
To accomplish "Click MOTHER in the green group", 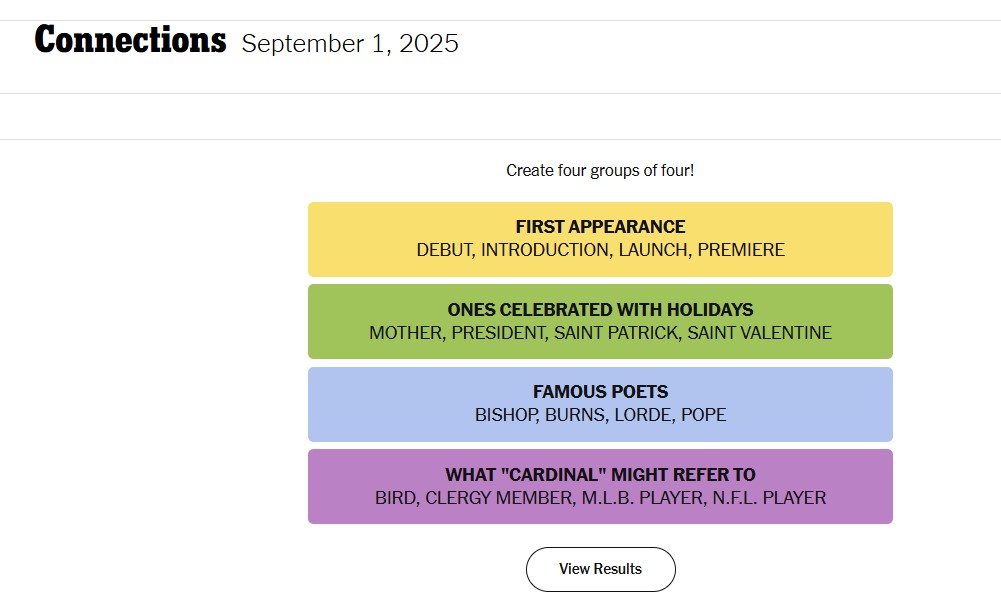I will (405, 333).
